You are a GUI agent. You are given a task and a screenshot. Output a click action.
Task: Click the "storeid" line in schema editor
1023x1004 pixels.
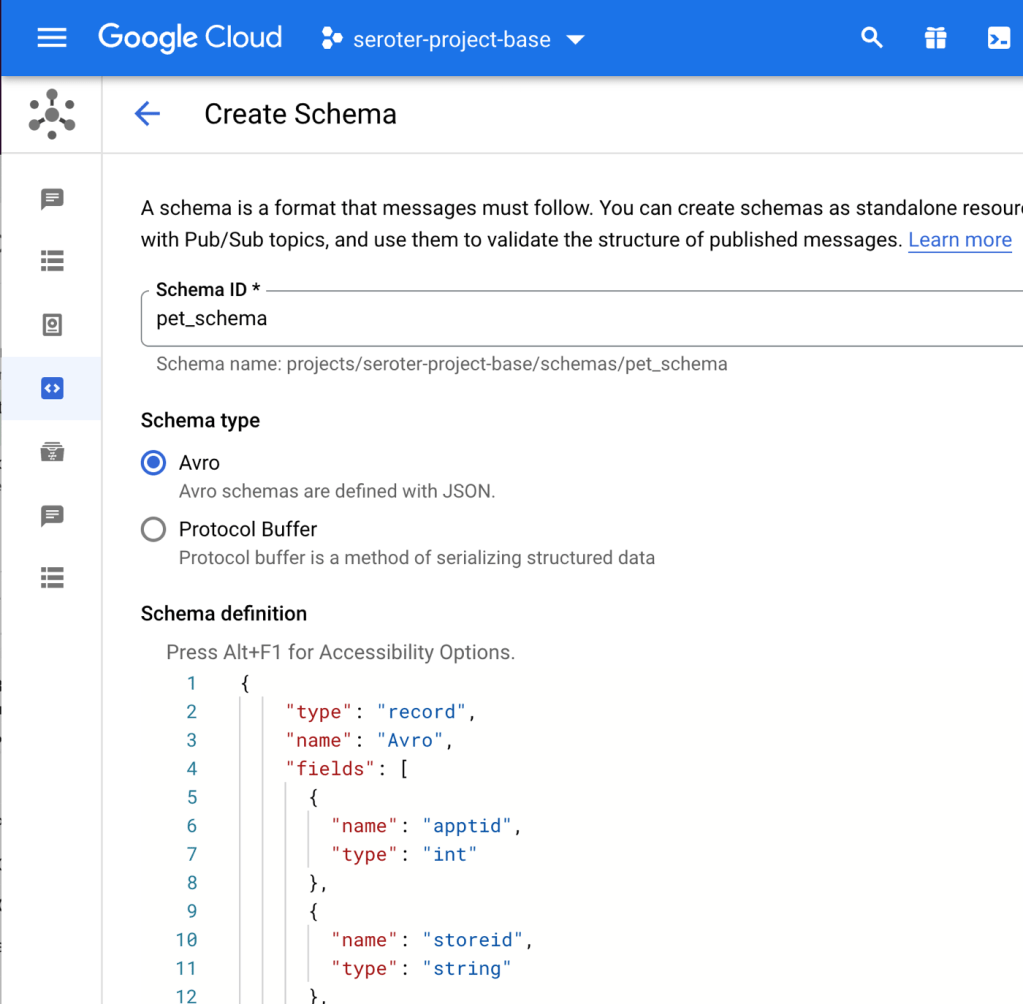tap(470, 940)
